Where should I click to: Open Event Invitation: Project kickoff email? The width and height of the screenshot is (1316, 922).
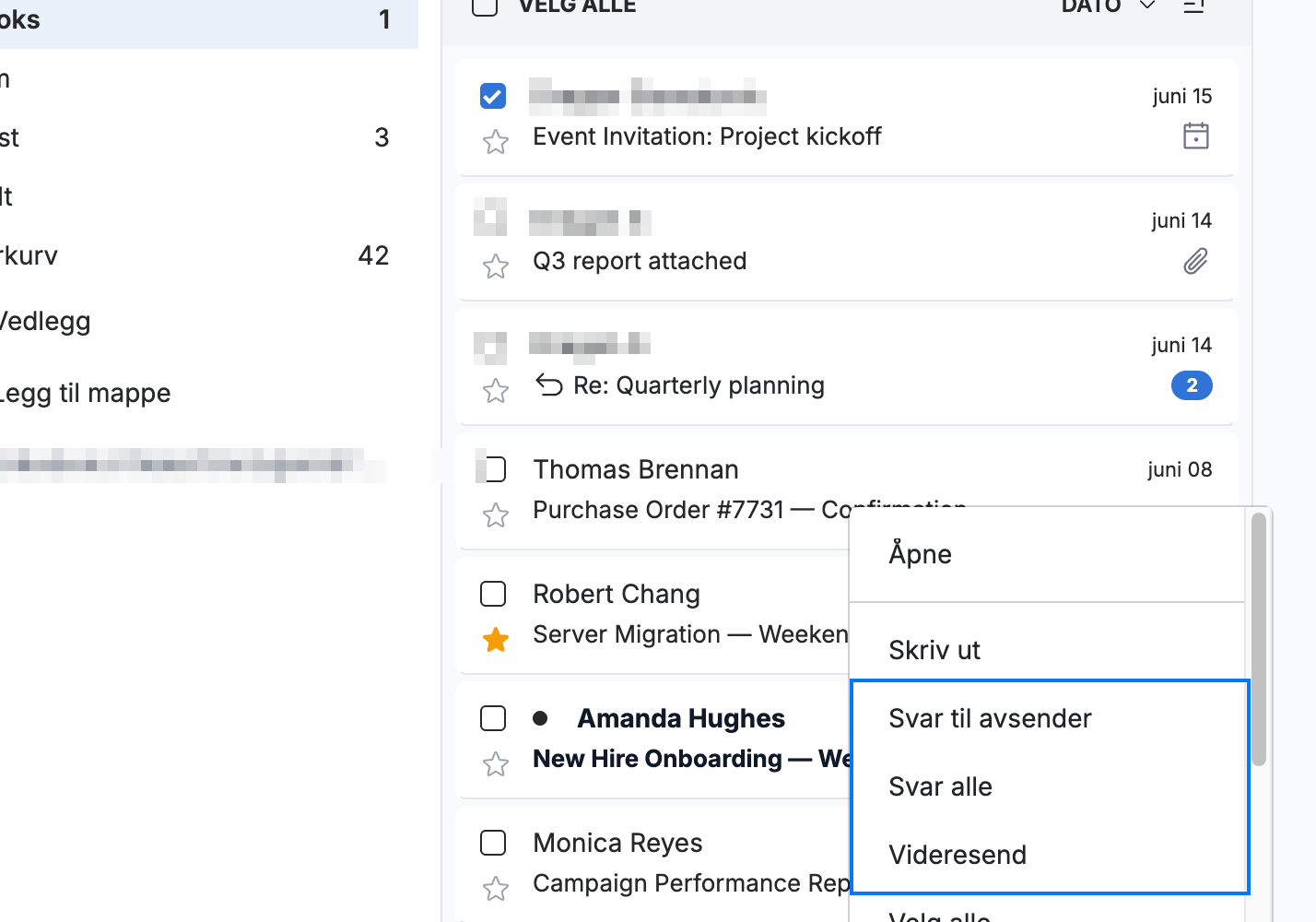846,116
